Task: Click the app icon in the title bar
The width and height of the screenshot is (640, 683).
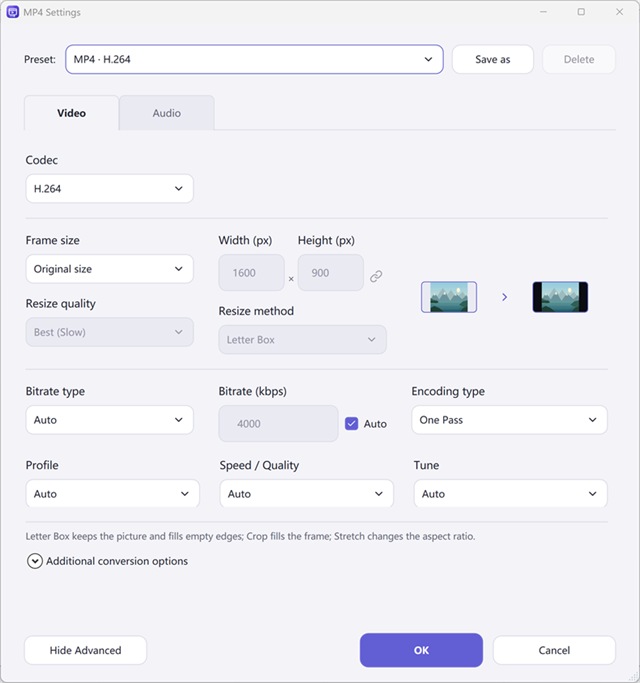Action: [x=13, y=12]
